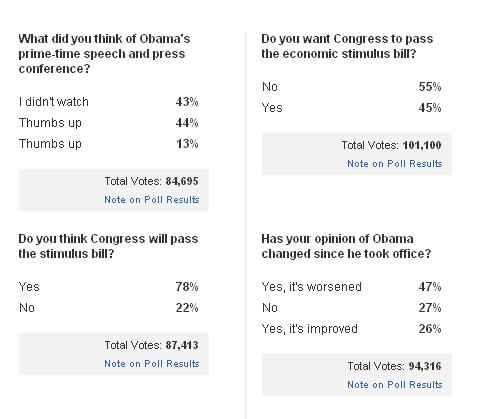This screenshot has width=480, height=419.
Task: Click "Do you think Congress will pass" question
Action: [108, 246]
